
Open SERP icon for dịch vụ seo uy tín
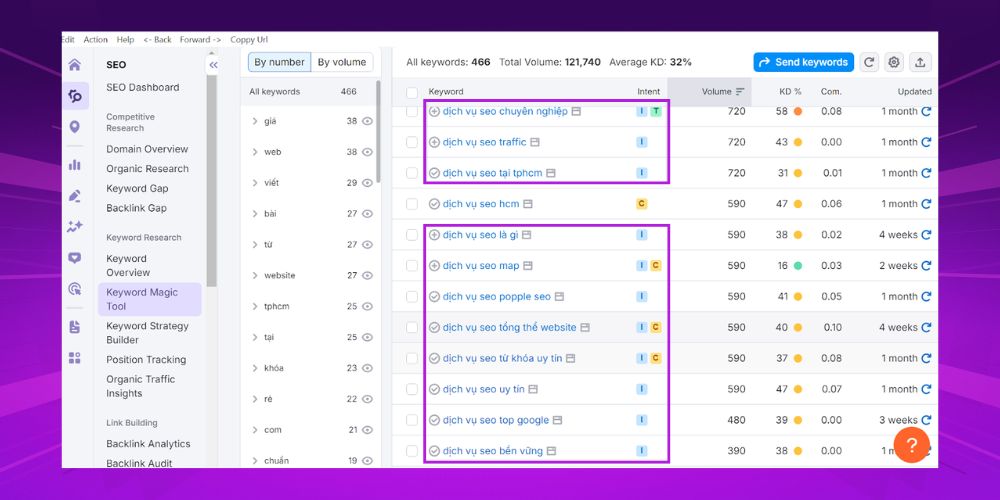[533, 389]
